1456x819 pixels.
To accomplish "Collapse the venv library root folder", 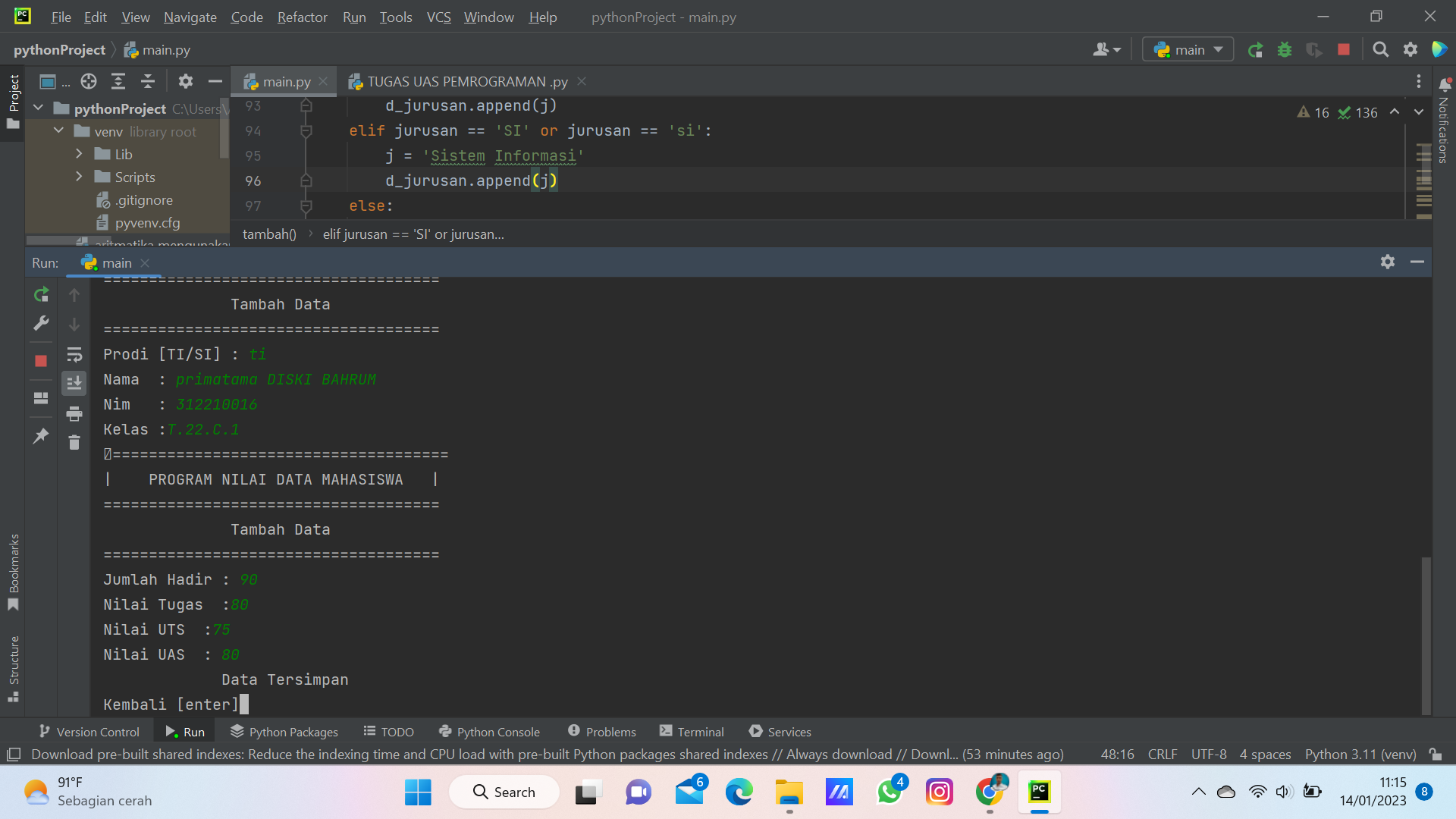I will pyautogui.click(x=58, y=130).
